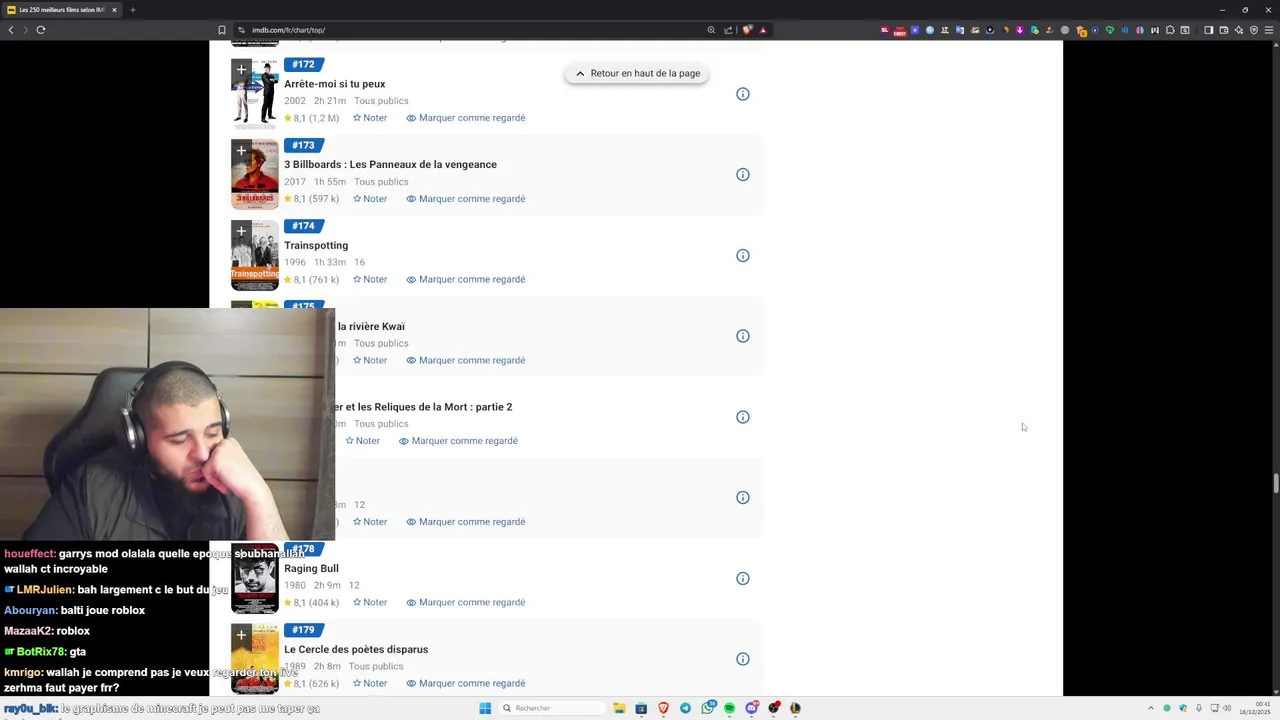The height and width of the screenshot is (720, 1280).
Task: Open info icon for Raging Bull
Action: [743, 578]
